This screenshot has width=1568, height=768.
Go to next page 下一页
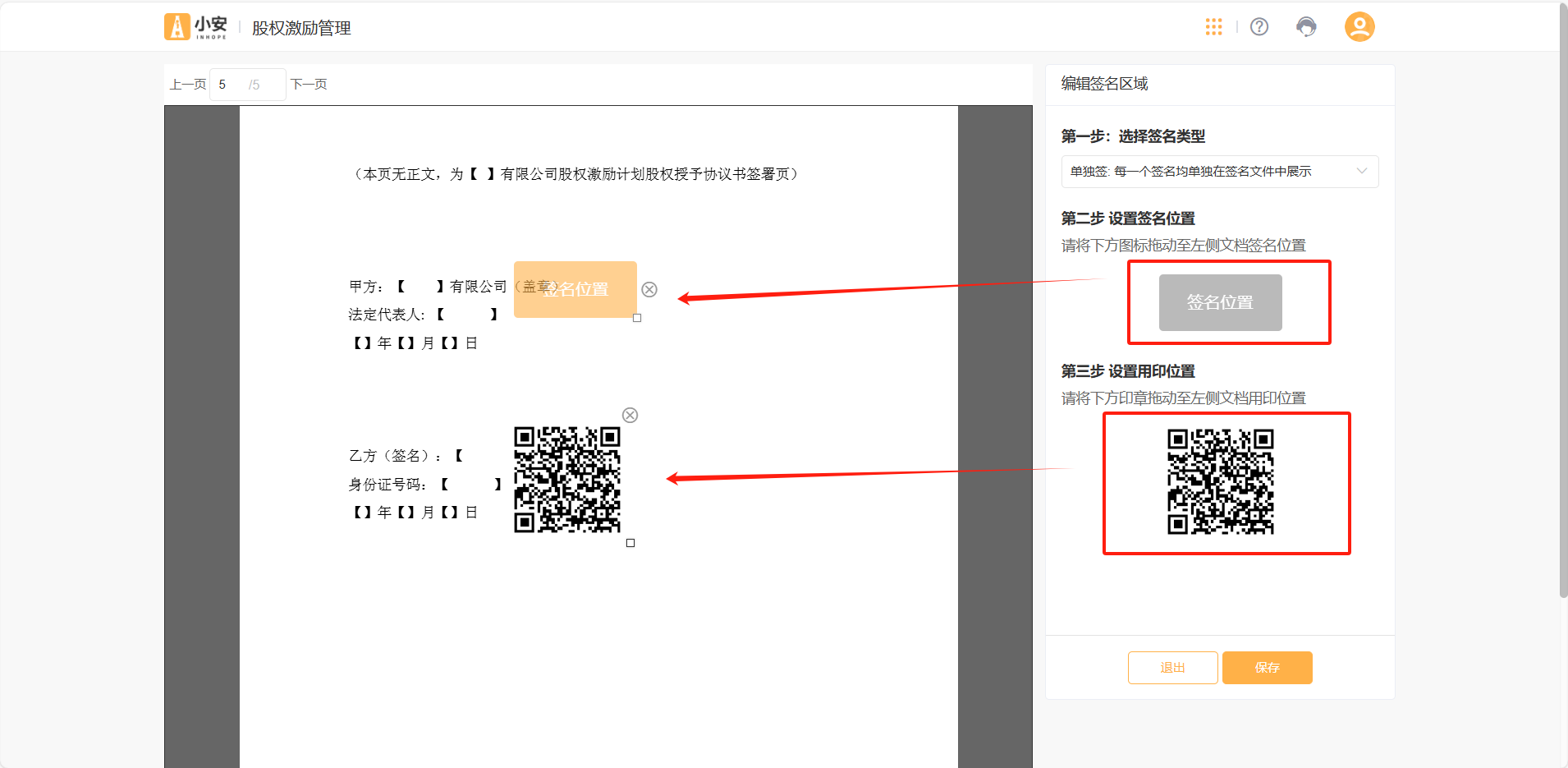point(309,85)
